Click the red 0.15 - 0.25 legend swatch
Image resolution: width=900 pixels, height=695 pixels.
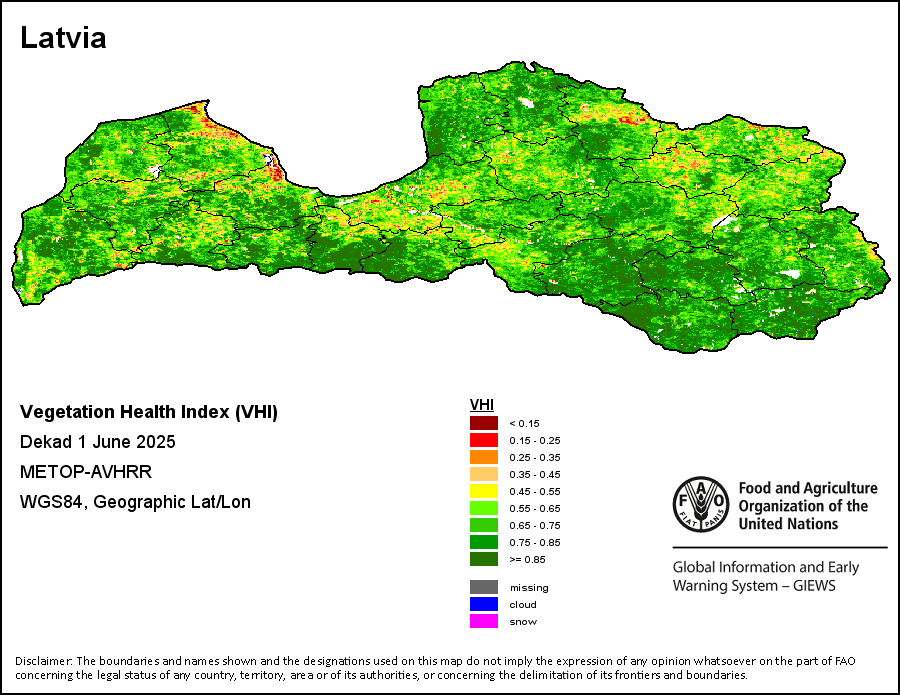tap(484, 440)
